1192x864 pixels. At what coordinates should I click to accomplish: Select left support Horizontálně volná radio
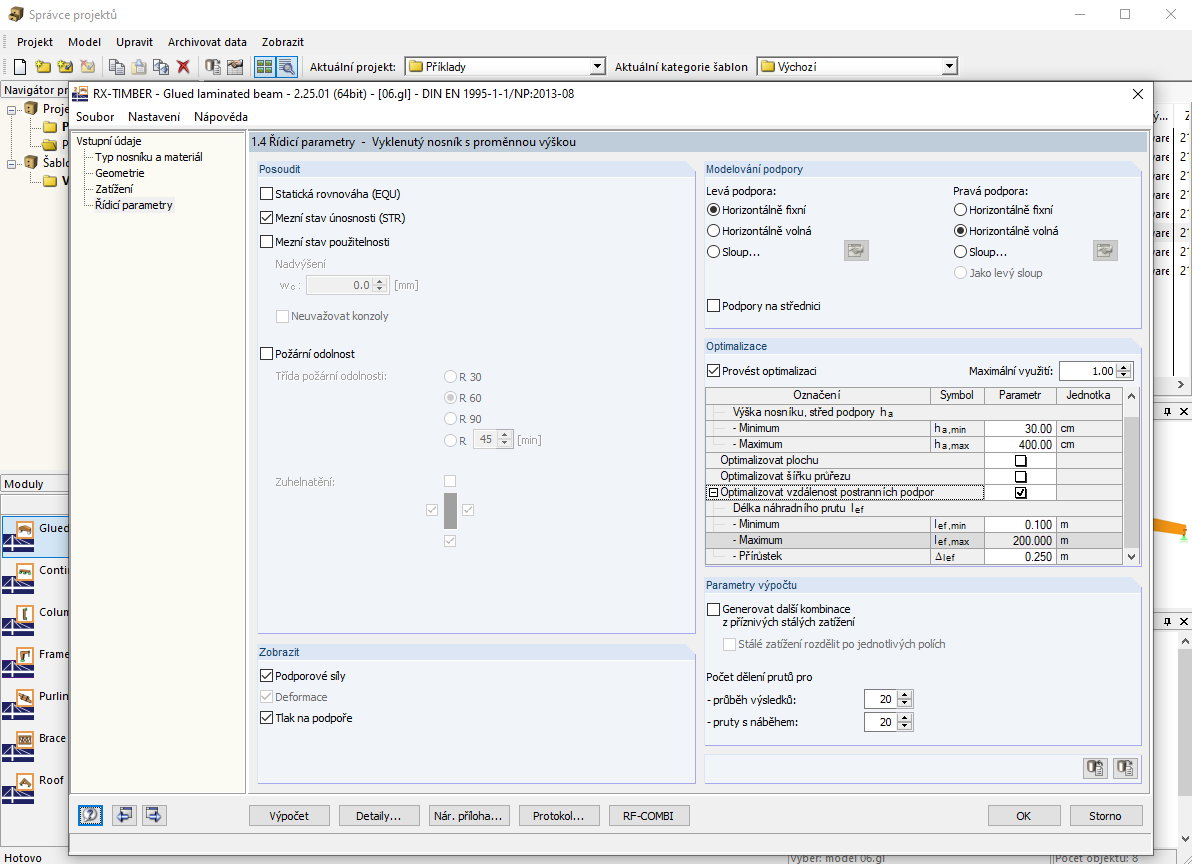[713, 230]
